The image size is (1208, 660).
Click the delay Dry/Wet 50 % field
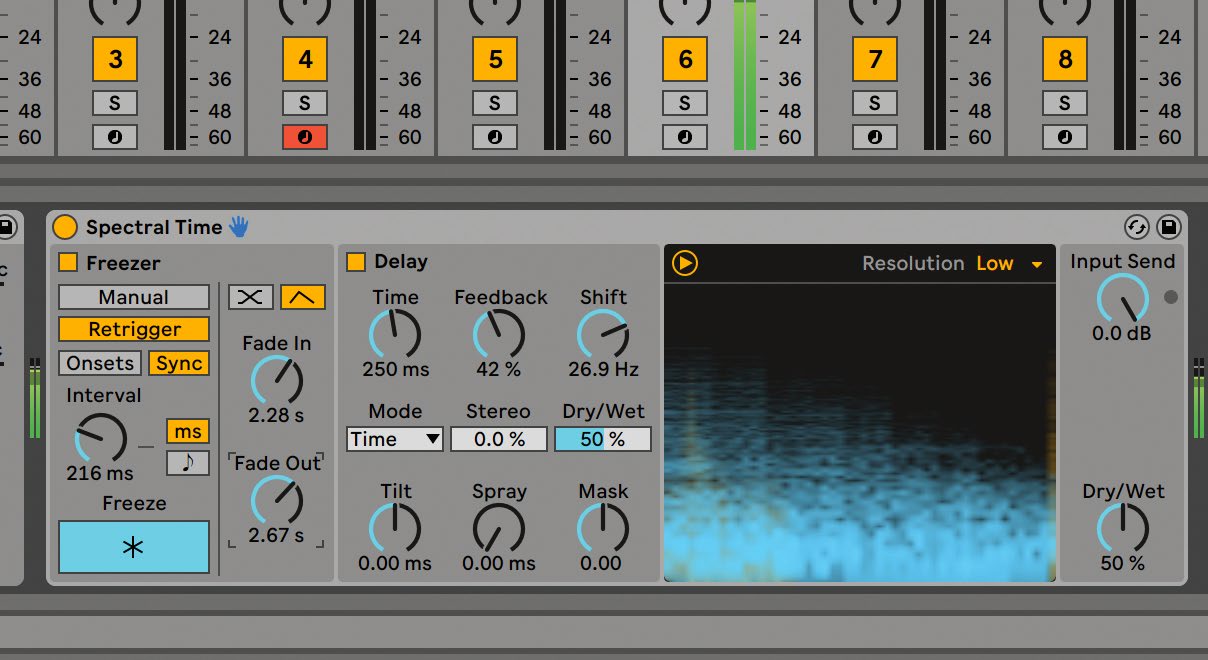coord(603,439)
